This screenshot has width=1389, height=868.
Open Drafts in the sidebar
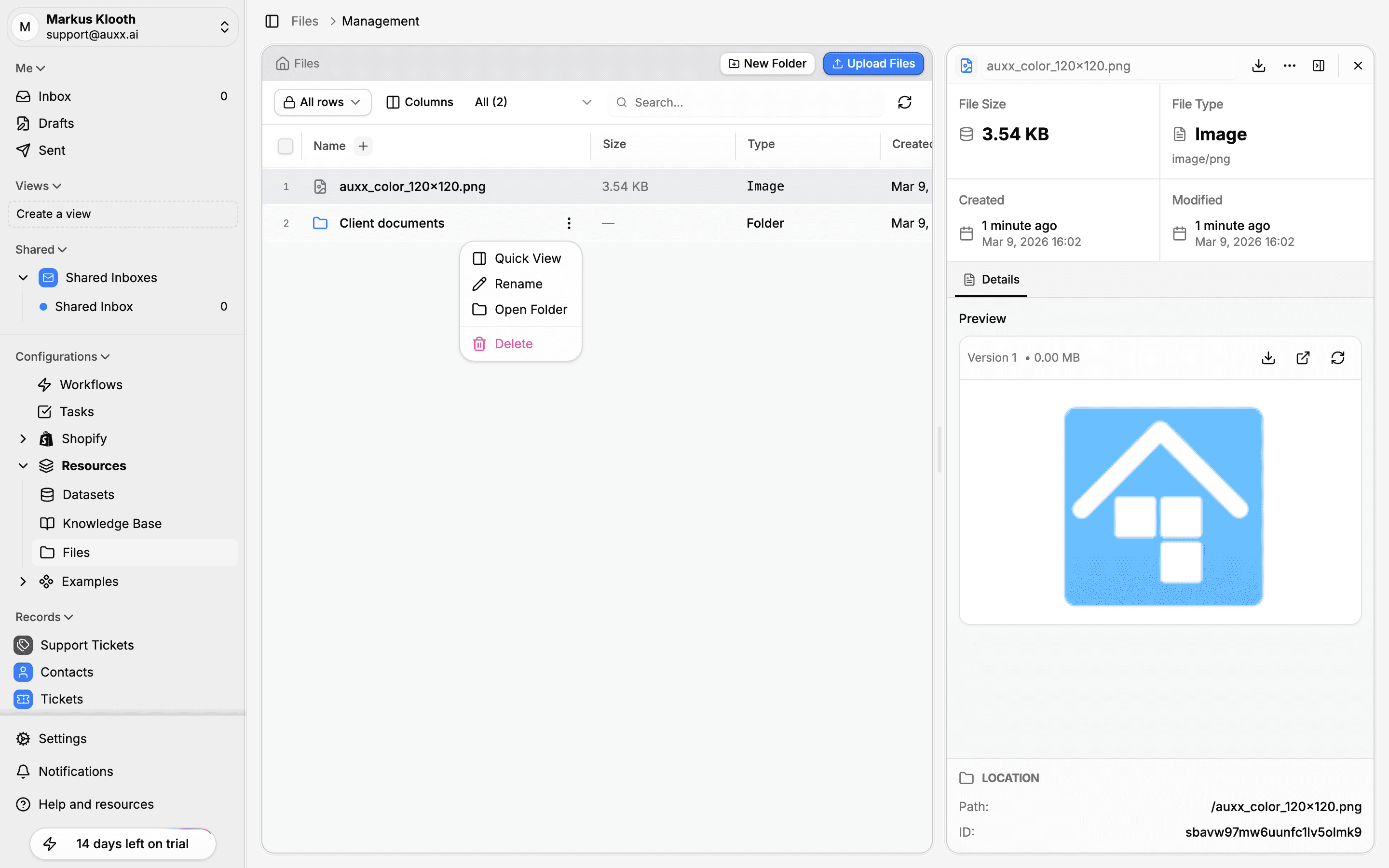tap(122, 123)
